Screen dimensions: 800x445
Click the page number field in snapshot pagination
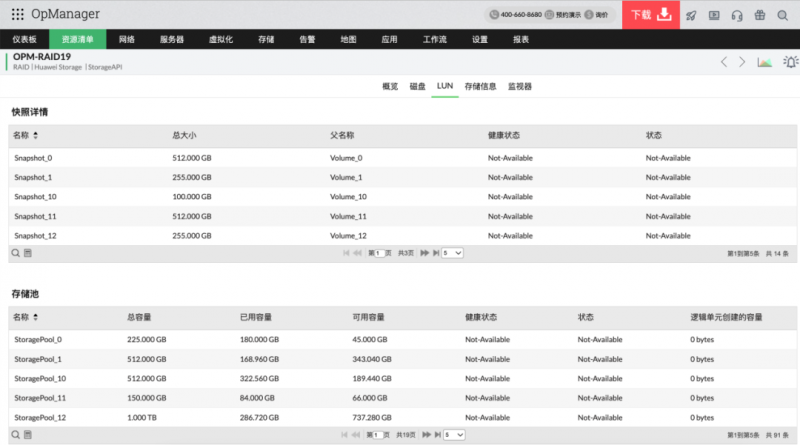pos(379,253)
